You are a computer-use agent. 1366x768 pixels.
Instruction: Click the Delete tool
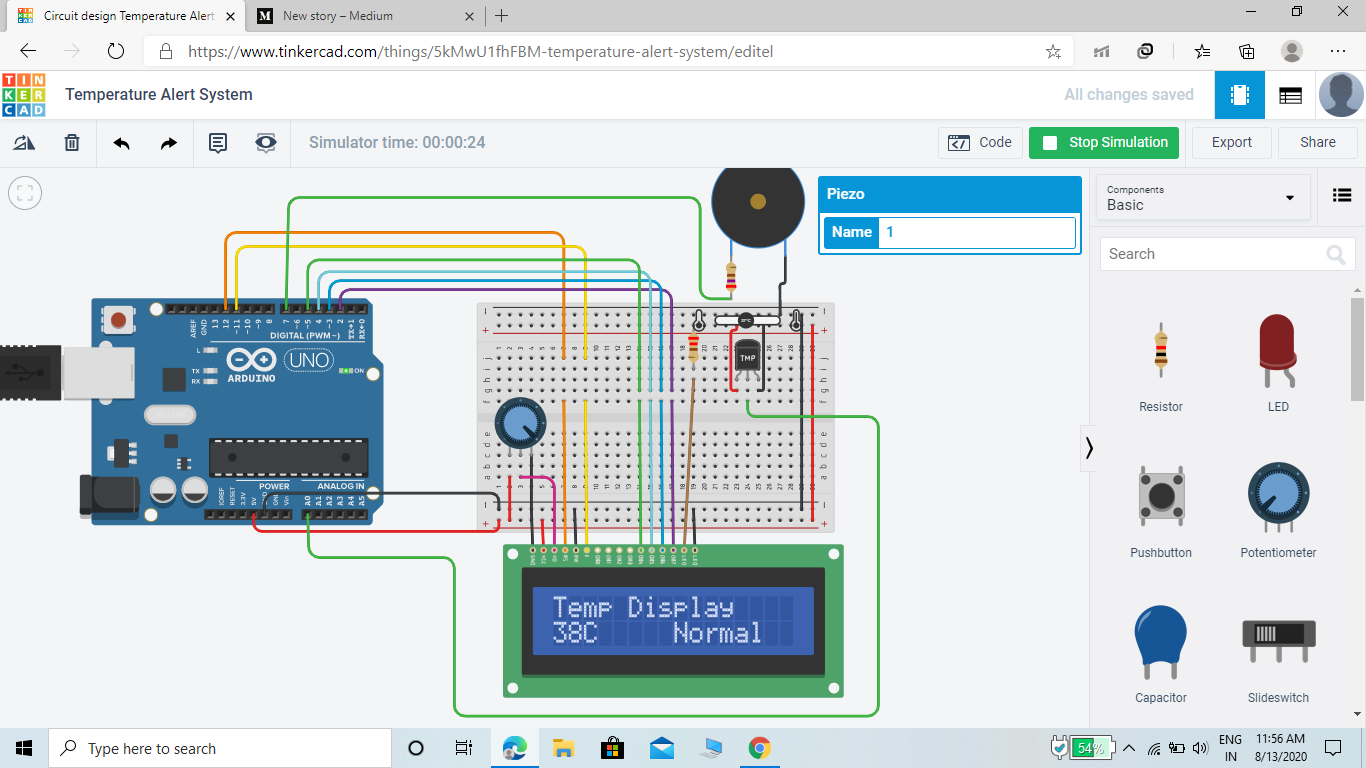(71, 142)
